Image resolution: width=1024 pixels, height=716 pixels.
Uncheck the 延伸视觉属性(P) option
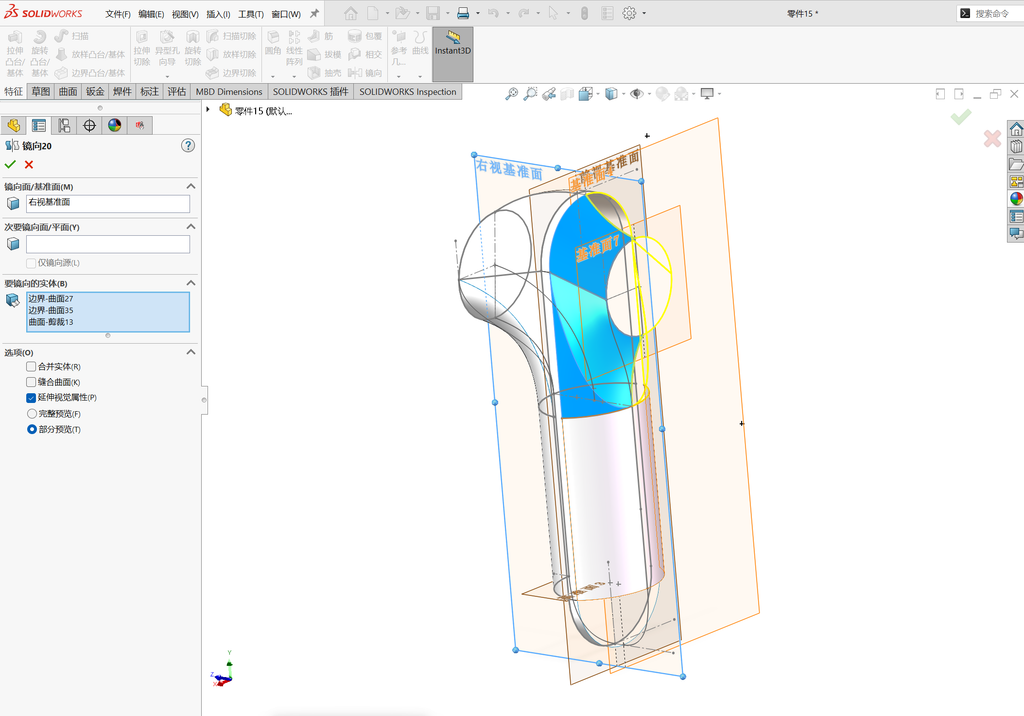click(31, 397)
